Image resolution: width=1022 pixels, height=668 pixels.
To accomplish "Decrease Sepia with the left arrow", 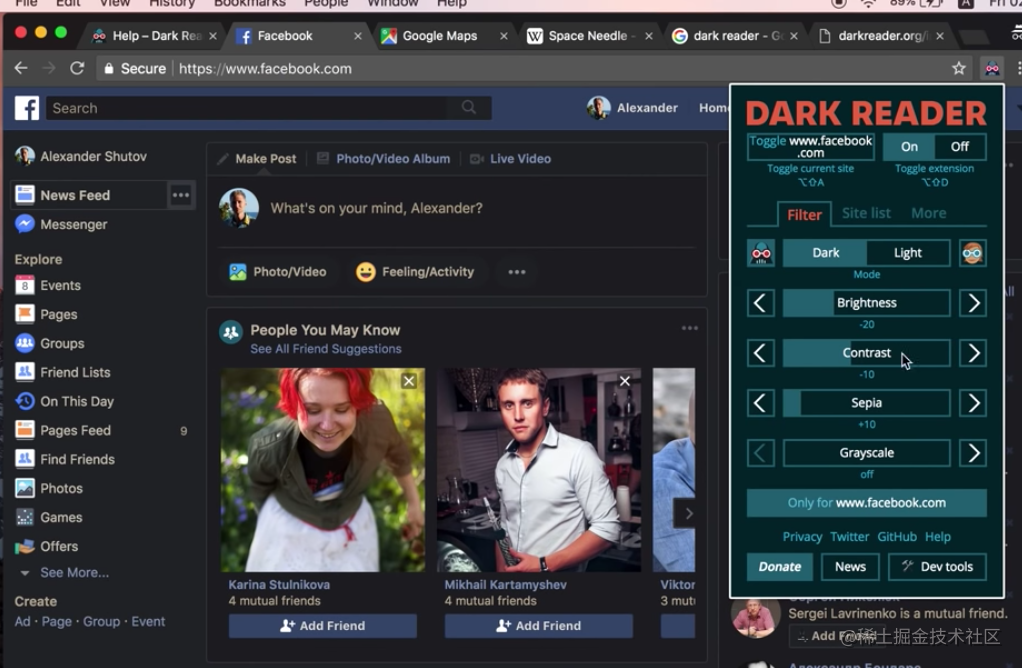I will pyautogui.click(x=760, y=403).
